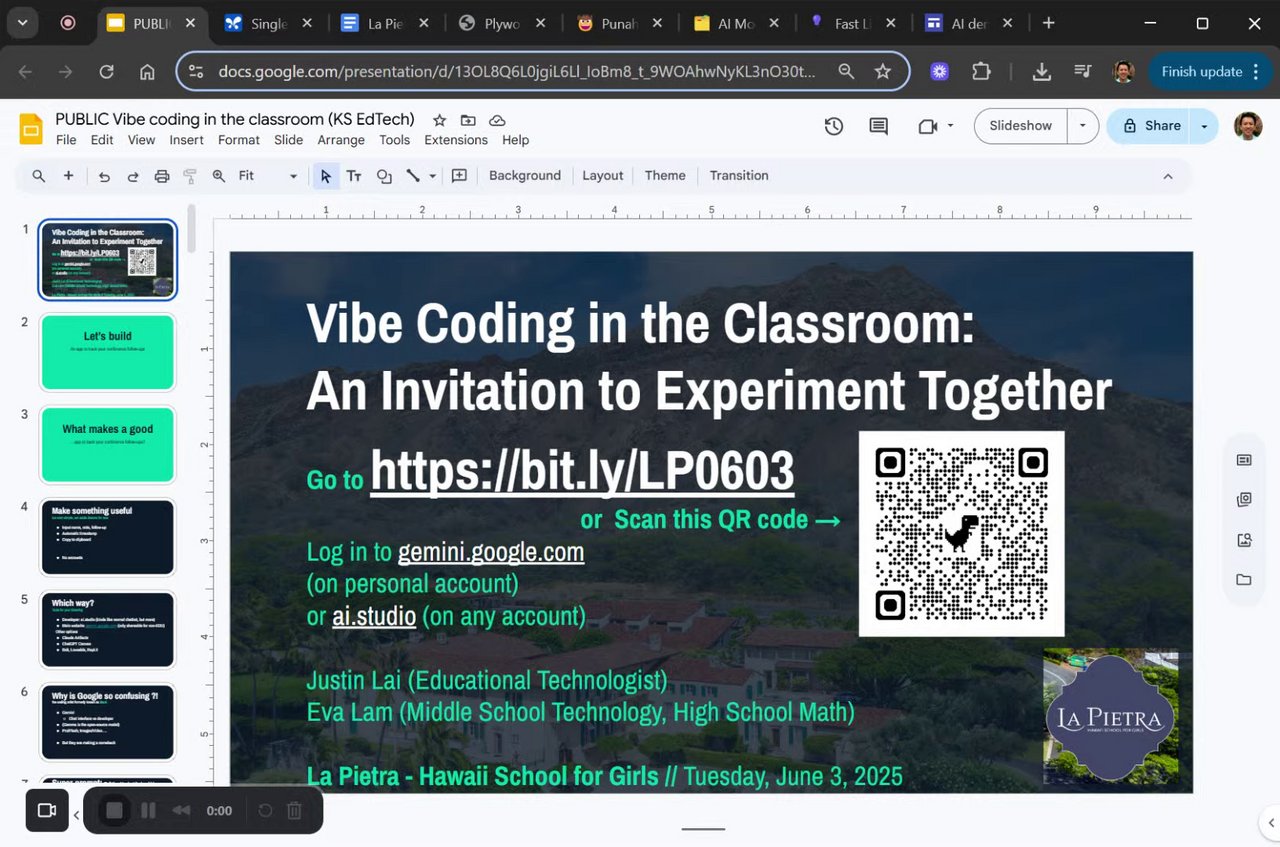1280x847 pixels.
Task: Open browser Downloads icon
Action: (x=1041, y=72)
